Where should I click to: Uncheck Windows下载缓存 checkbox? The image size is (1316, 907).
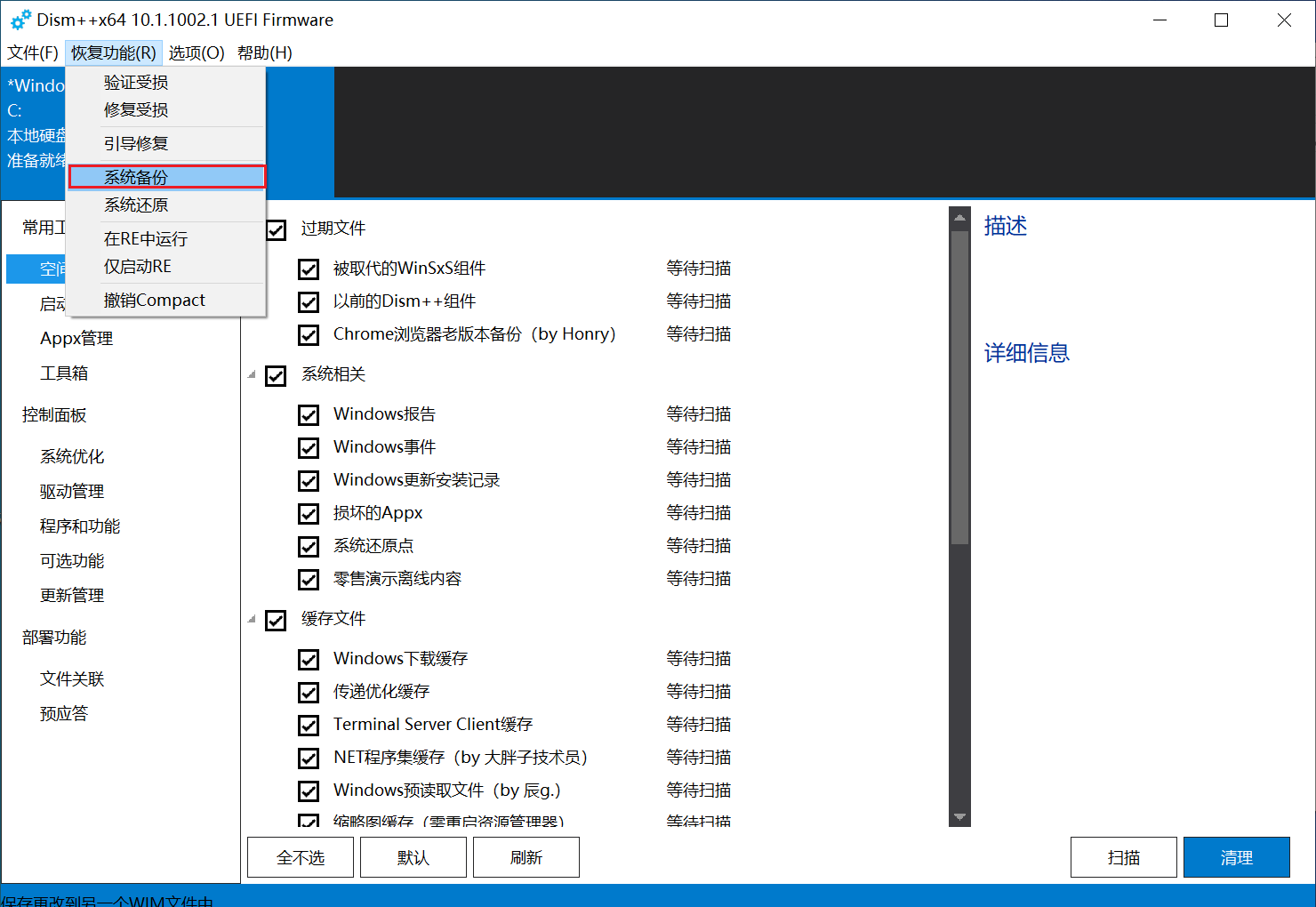click(309, 660)
